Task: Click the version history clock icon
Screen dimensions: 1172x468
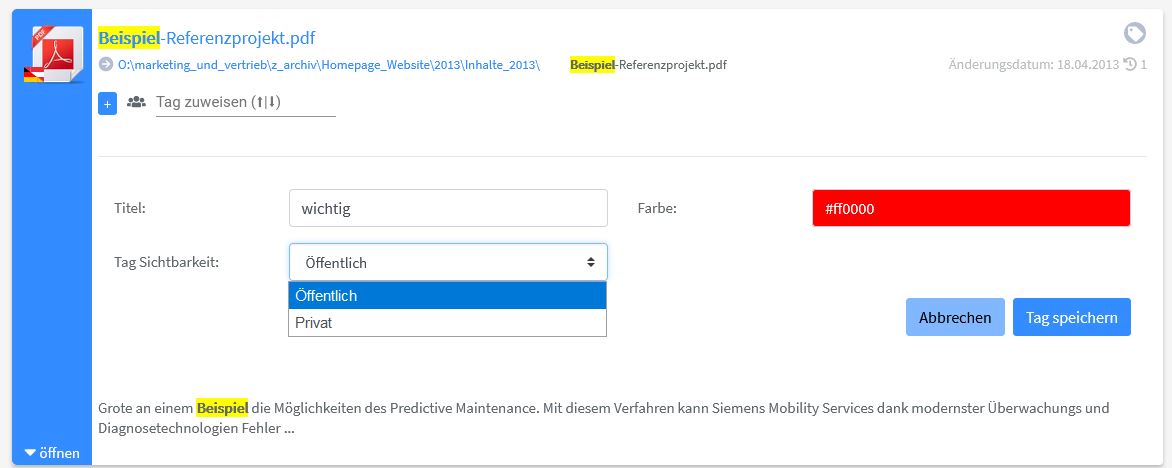Action: pyautogui.click(x=1130, y=65)
